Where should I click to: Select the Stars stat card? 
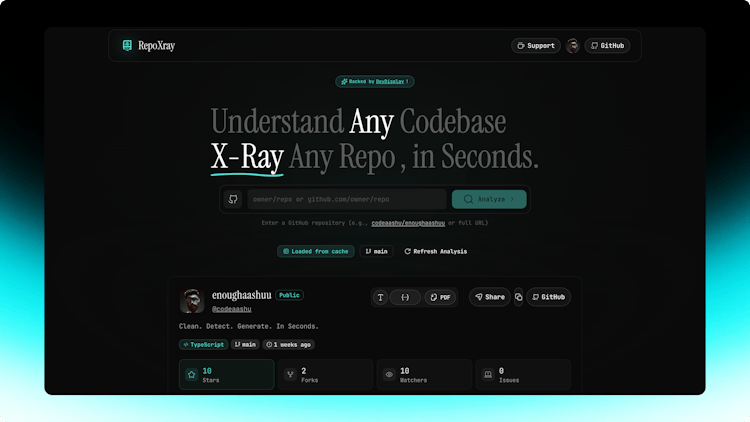[x=226, y=374]
